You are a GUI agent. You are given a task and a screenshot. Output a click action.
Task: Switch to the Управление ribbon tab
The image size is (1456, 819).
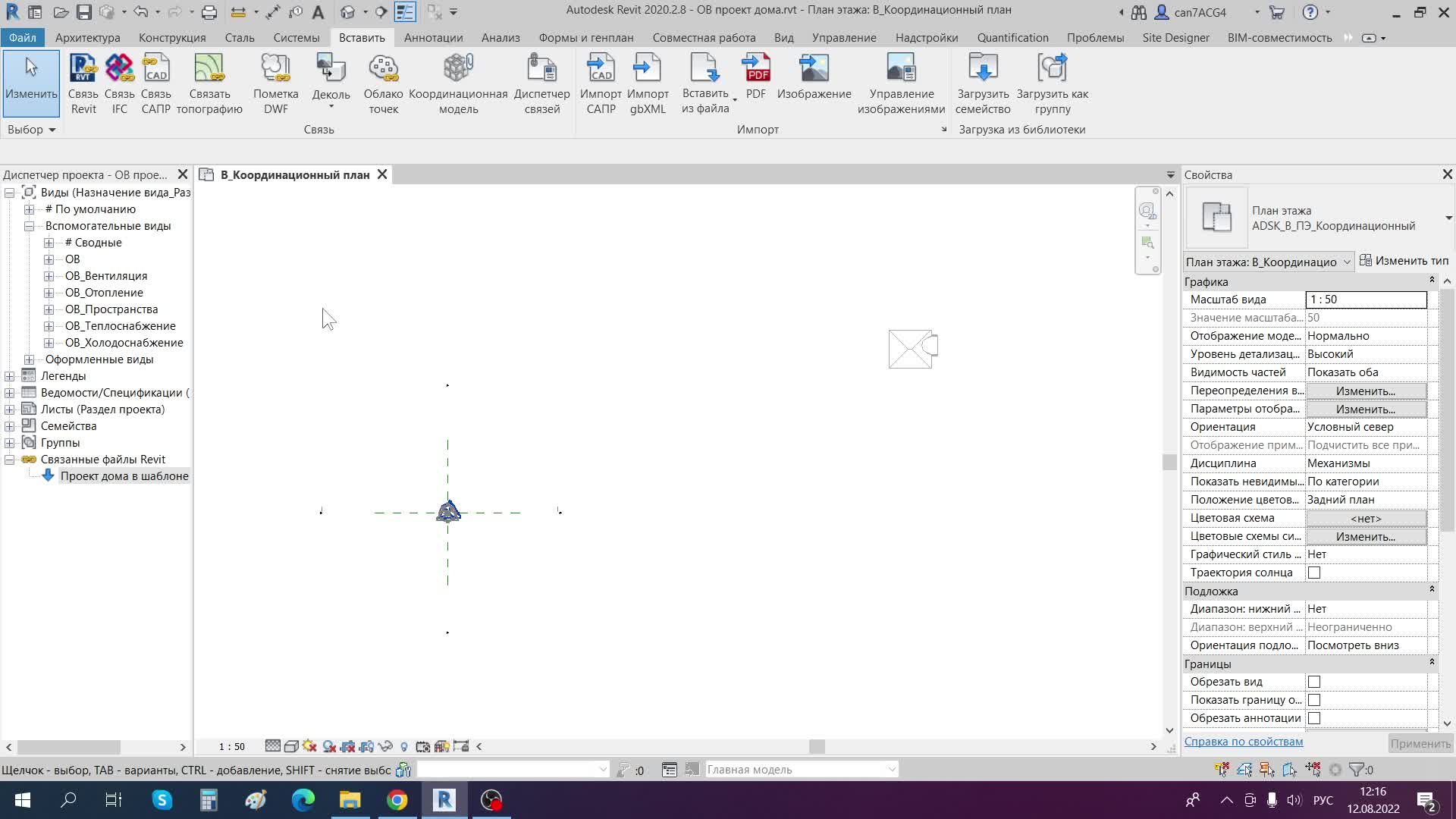click(x=844, y=37)
